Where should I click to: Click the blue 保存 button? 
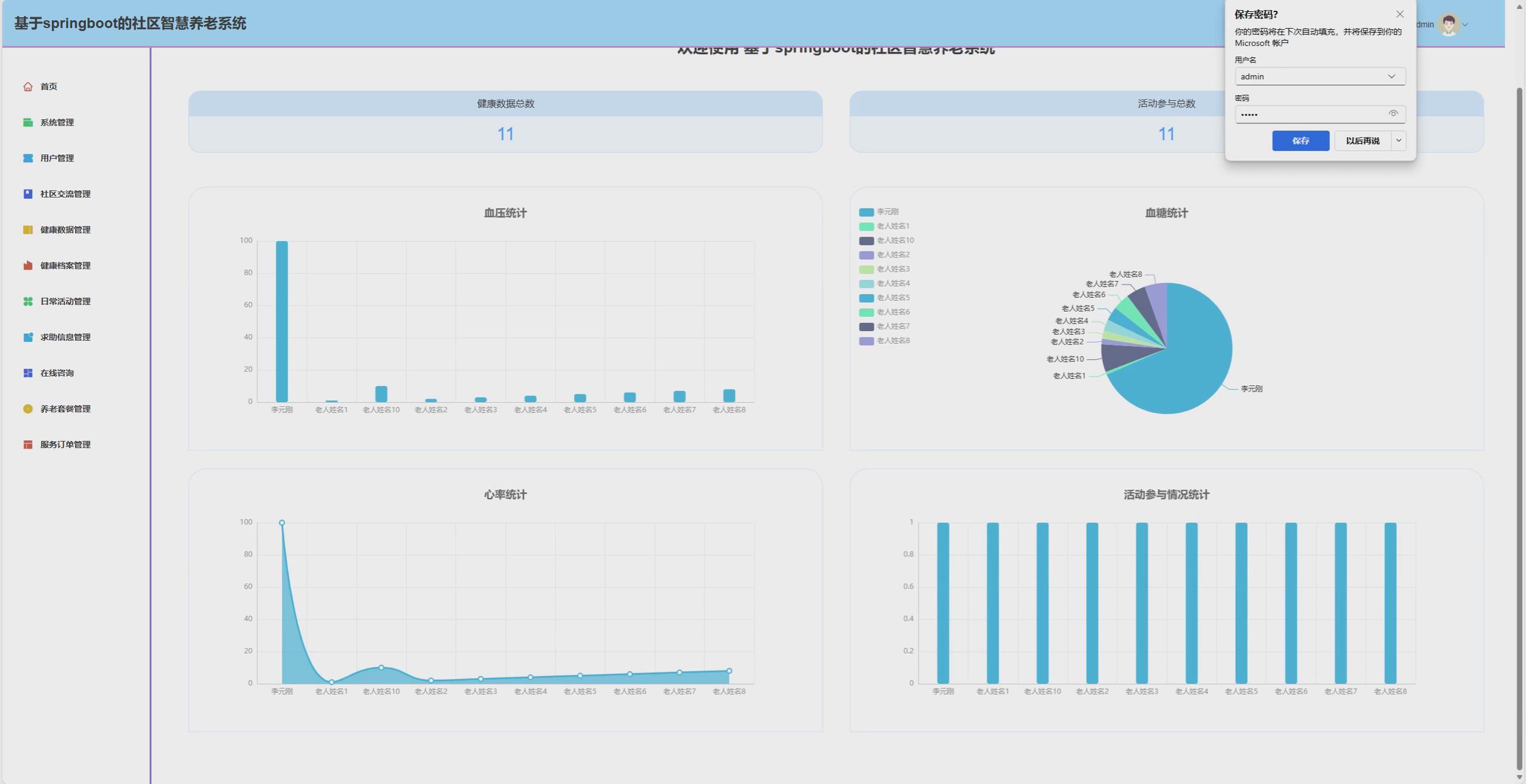click(1300, 141)
